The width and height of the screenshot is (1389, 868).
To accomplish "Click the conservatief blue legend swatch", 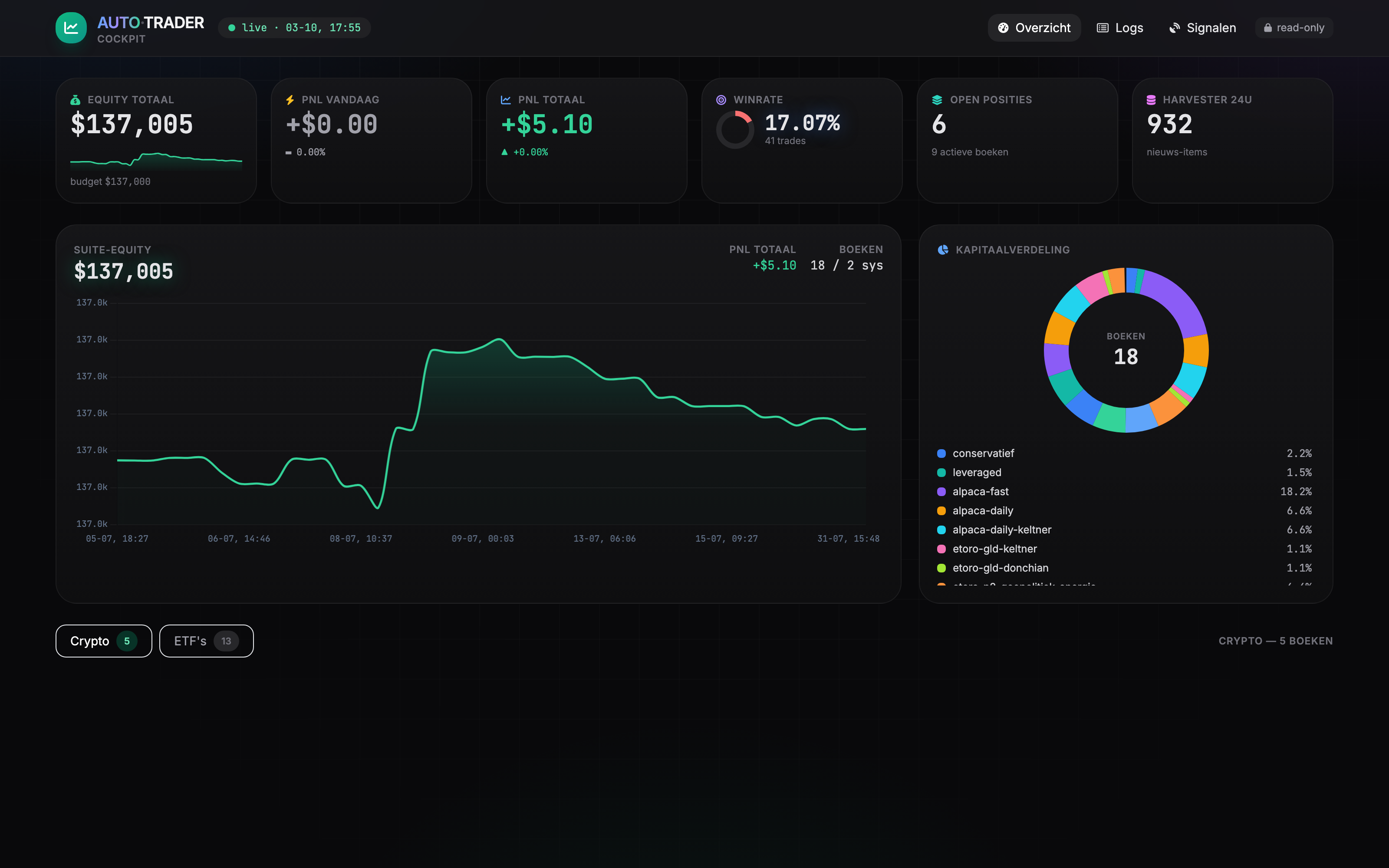I will click(941, 454).
